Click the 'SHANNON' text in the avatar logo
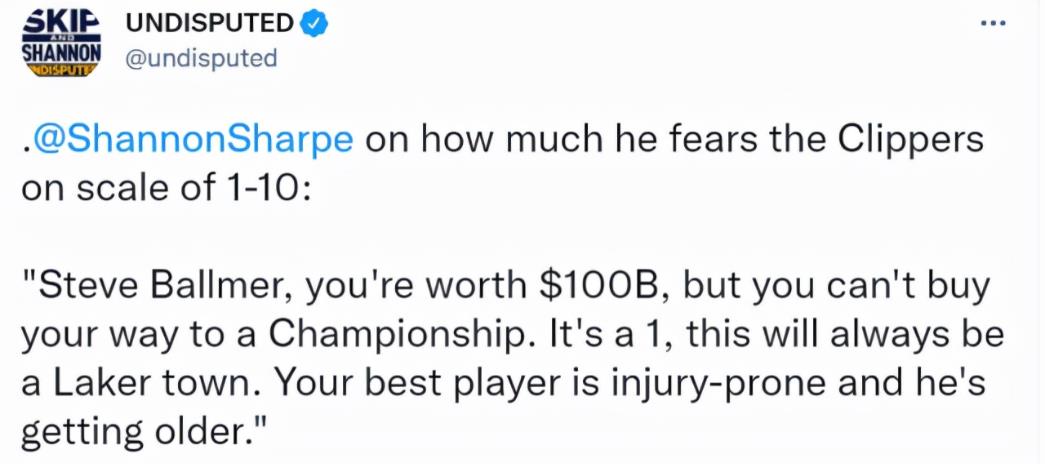1045x464 pixels. pos(62,53)
